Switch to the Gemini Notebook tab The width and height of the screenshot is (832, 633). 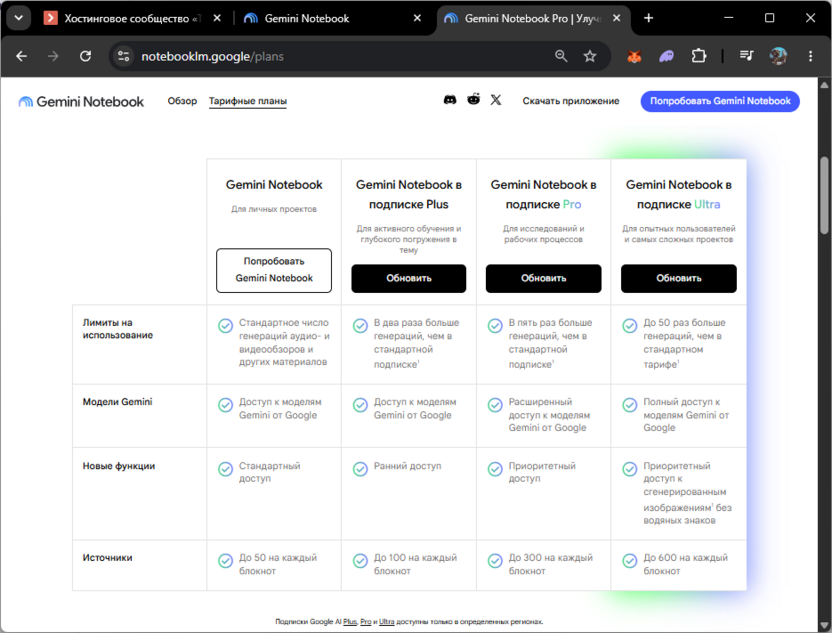(333, 19)
